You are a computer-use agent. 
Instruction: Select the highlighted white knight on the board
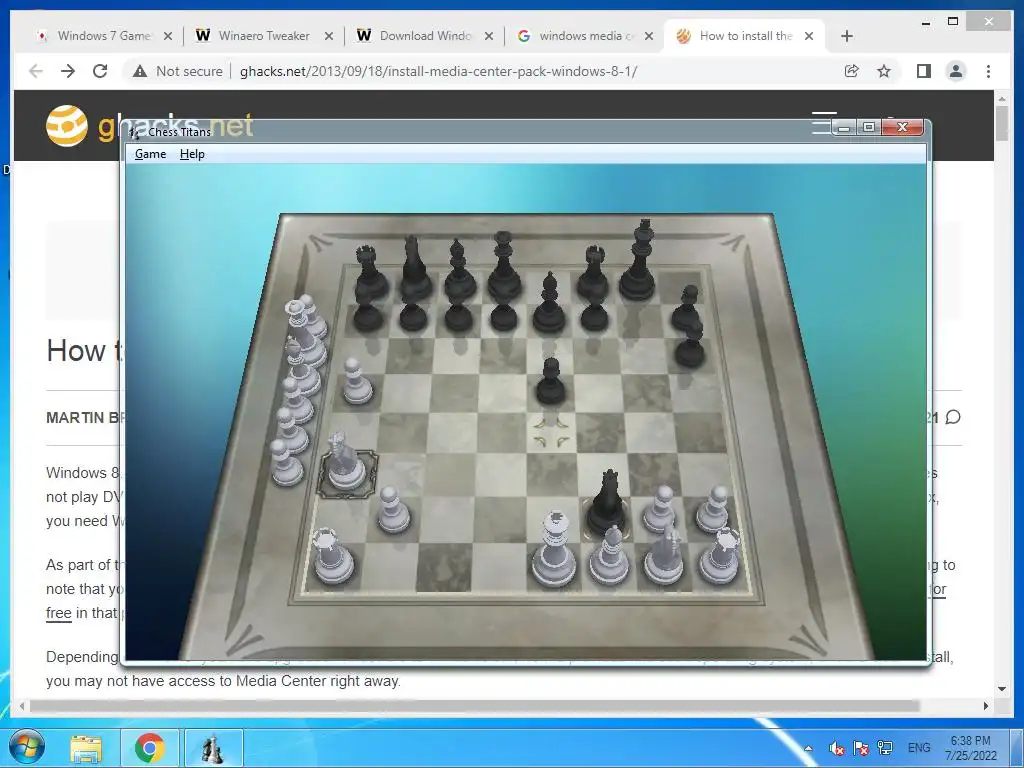344,460
